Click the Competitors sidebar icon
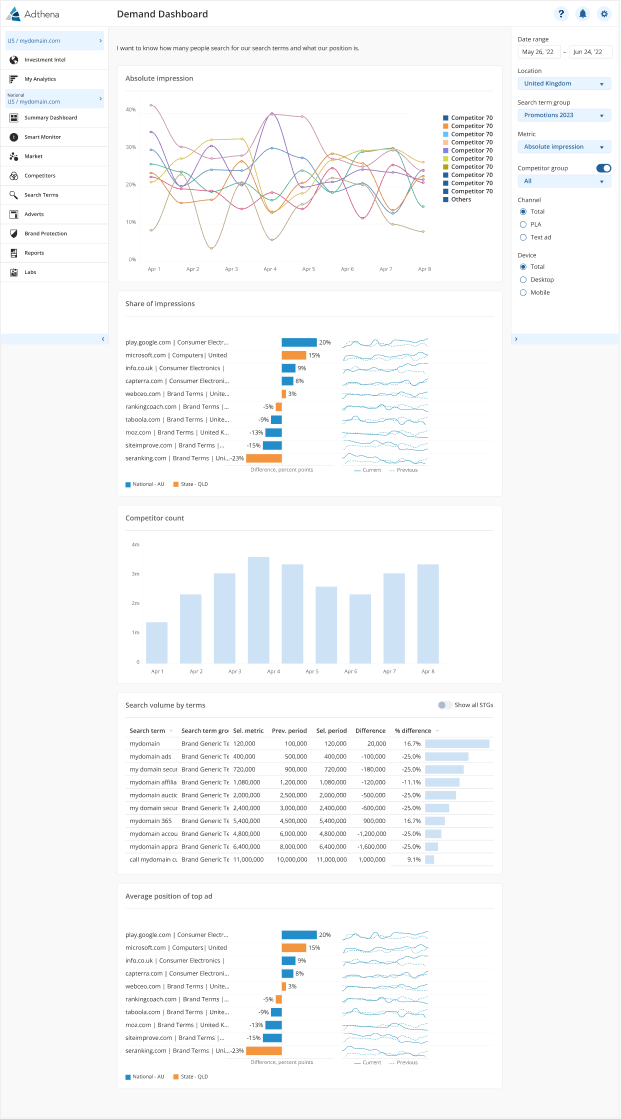The height and width of the screenshot is (1119, 621). 14,175
